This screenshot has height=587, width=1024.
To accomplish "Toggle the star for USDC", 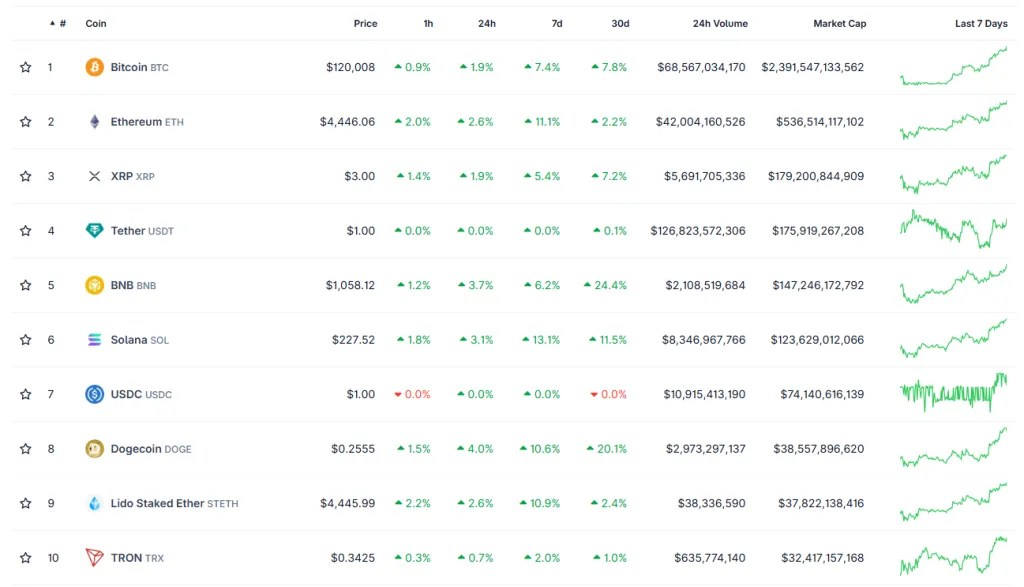I will pyautogui.click(x=25, y=394).
